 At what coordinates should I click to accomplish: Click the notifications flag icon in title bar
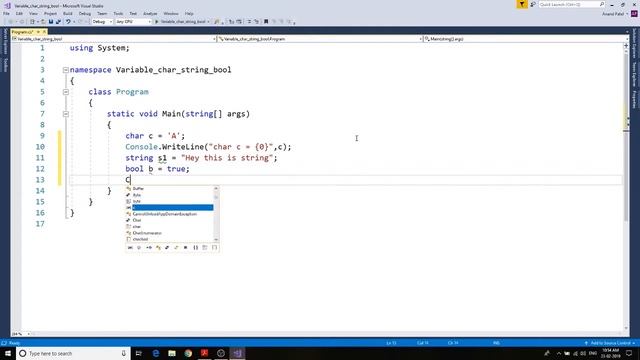click(522, 4)
